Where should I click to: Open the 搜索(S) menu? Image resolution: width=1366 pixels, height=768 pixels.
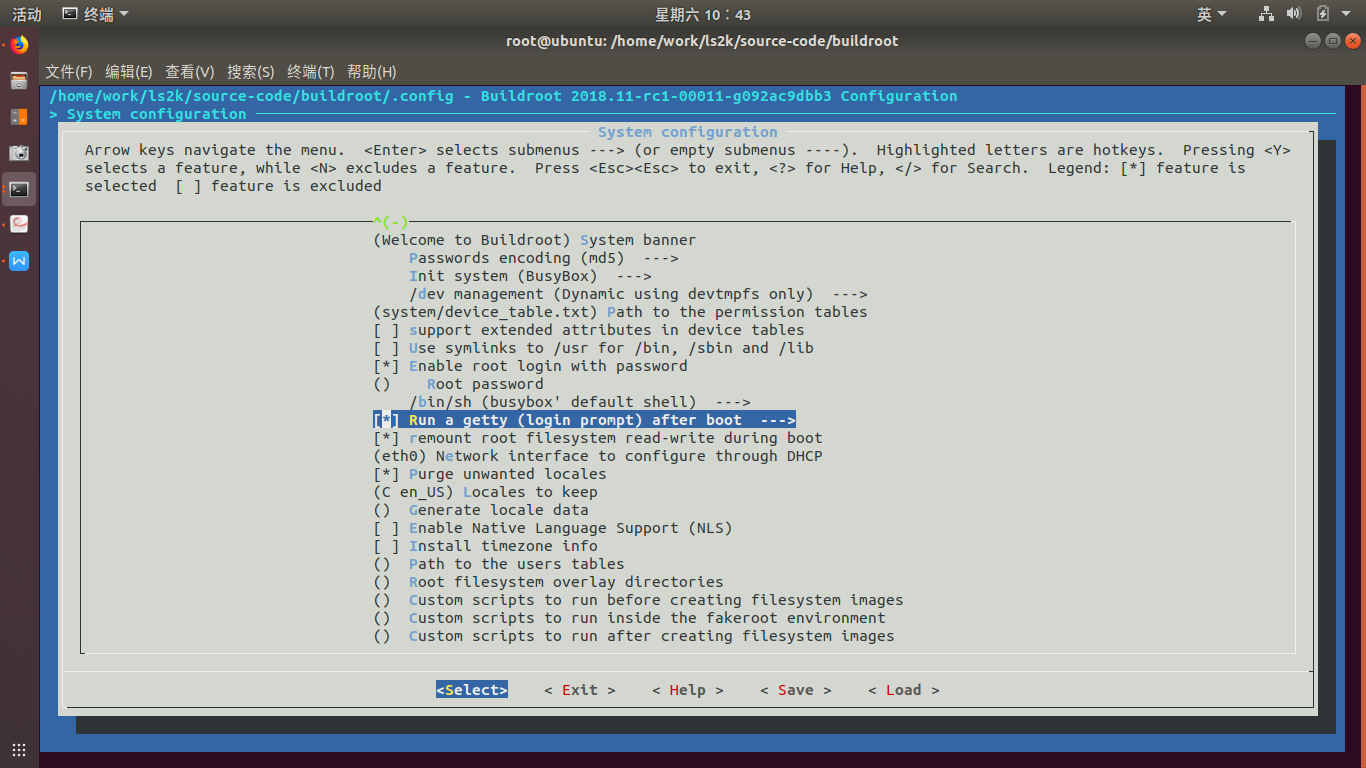point(251,72)
